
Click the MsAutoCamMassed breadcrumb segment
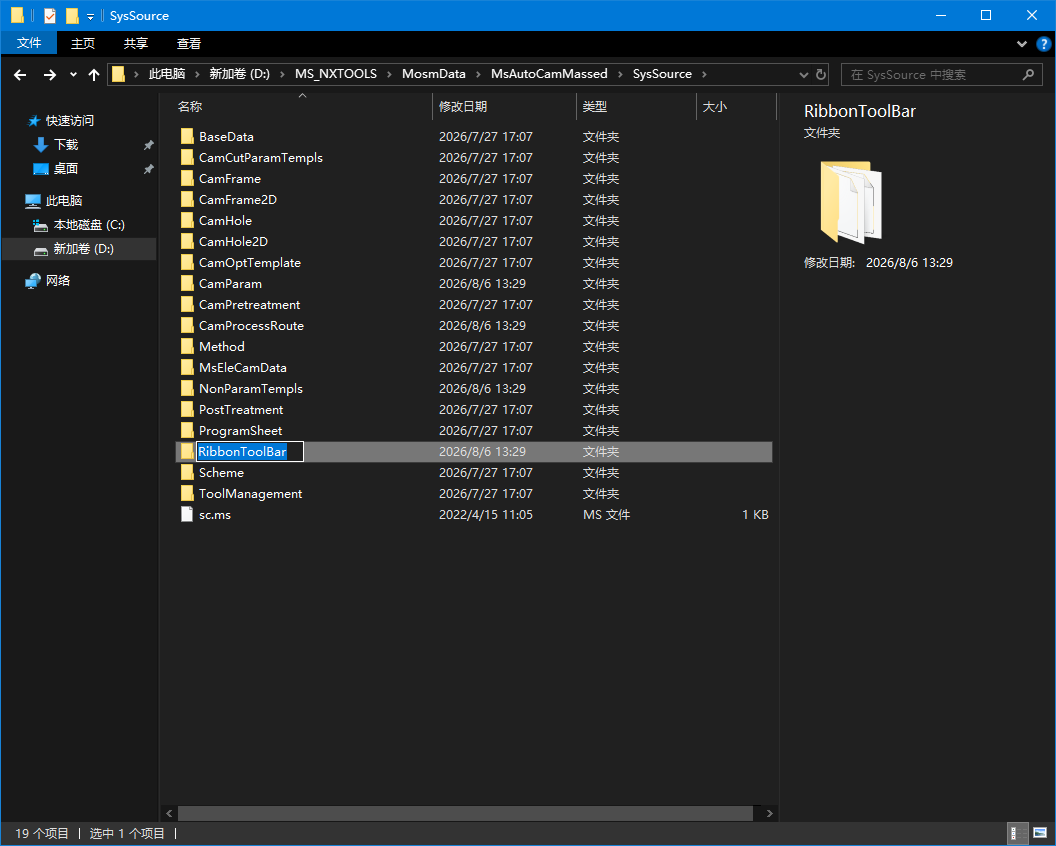click(x=549, y=74)
